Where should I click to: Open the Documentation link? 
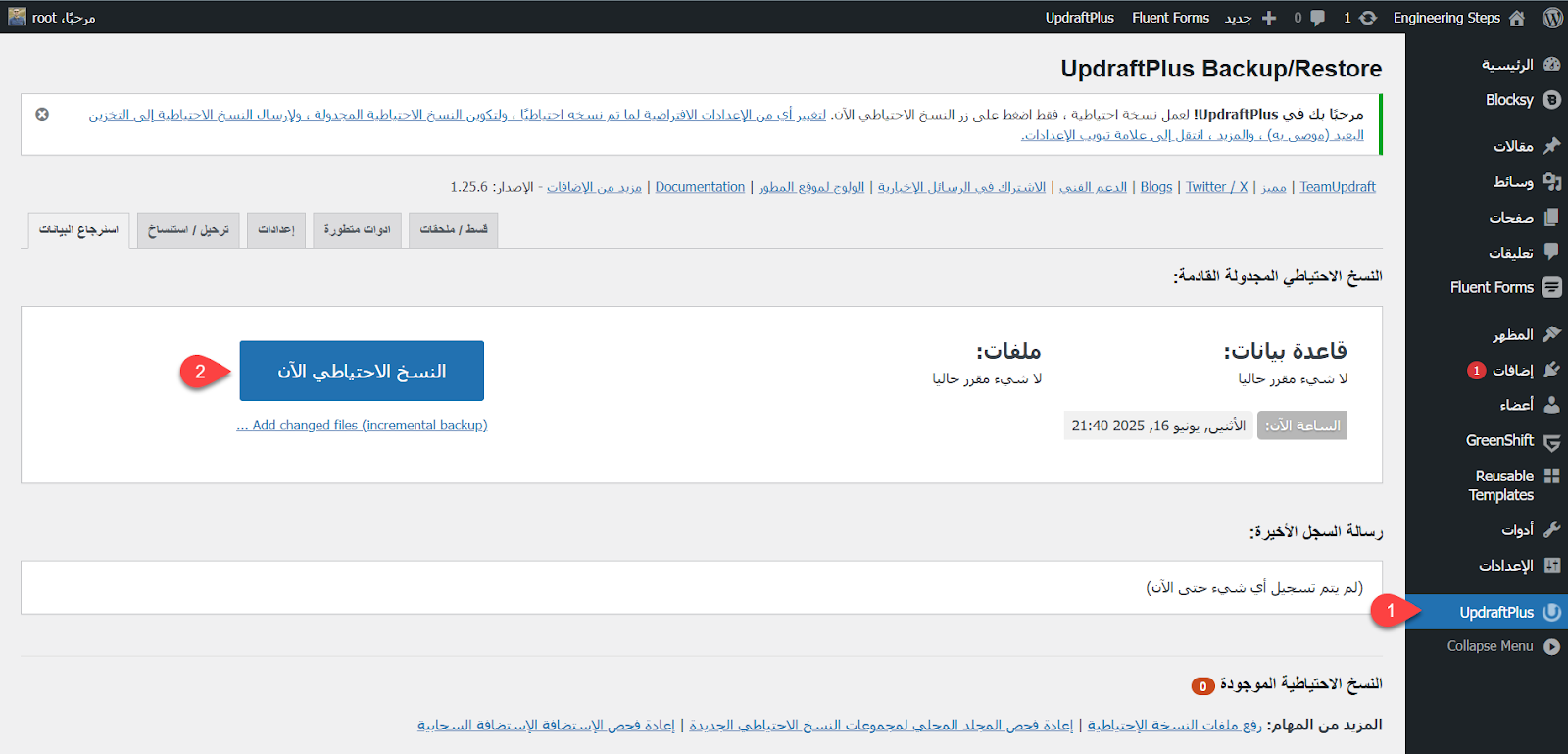(x=700, y=187)
